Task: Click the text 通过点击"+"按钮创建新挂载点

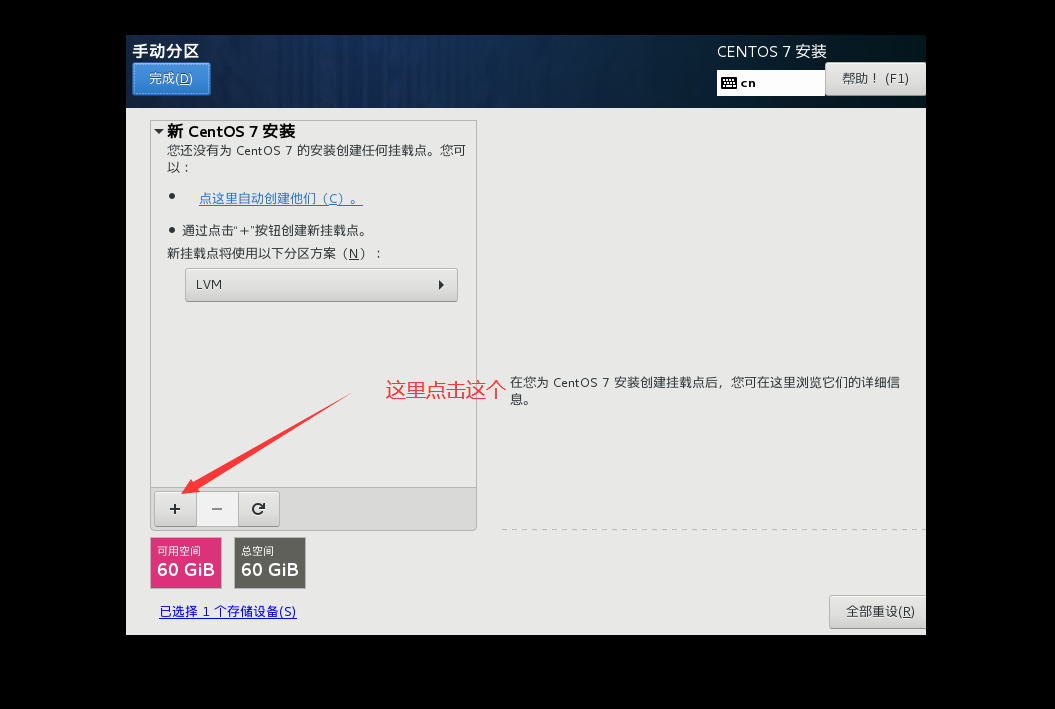Action: [x=275, y=231]
